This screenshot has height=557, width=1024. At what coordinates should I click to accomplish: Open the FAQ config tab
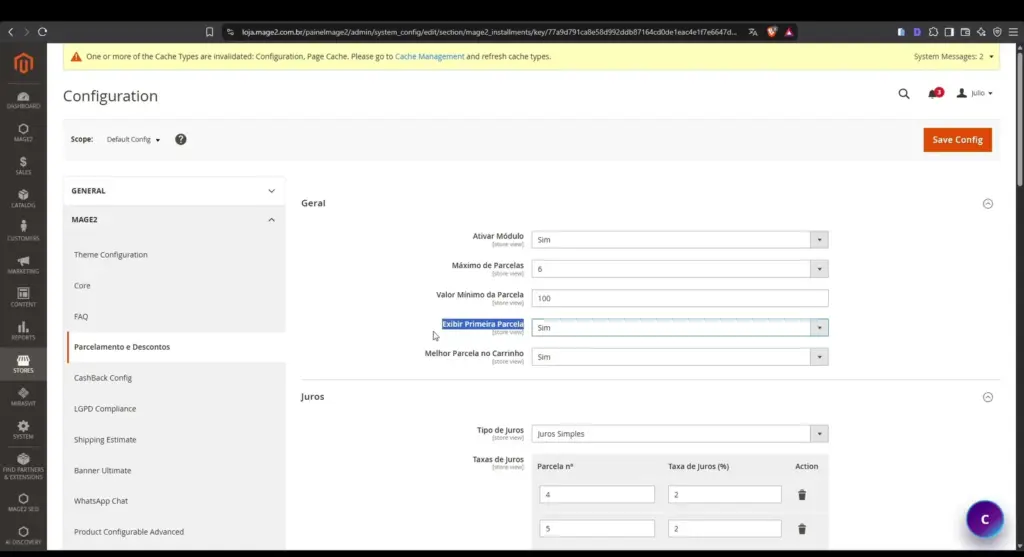(x=81, y=316)
